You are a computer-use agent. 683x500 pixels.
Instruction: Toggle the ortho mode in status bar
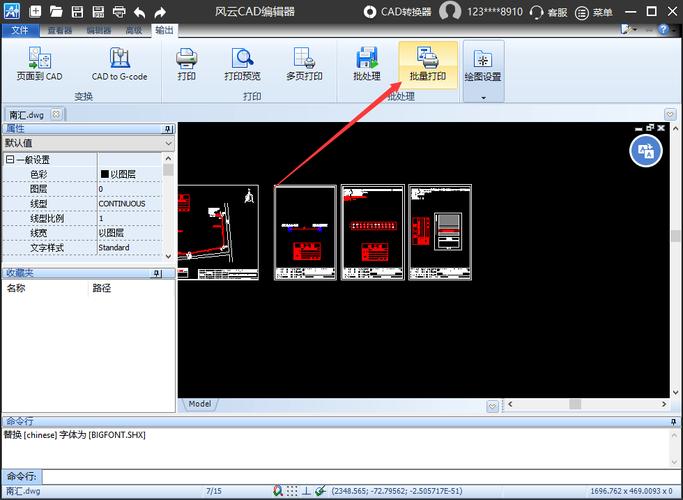(x=306, y=491)
